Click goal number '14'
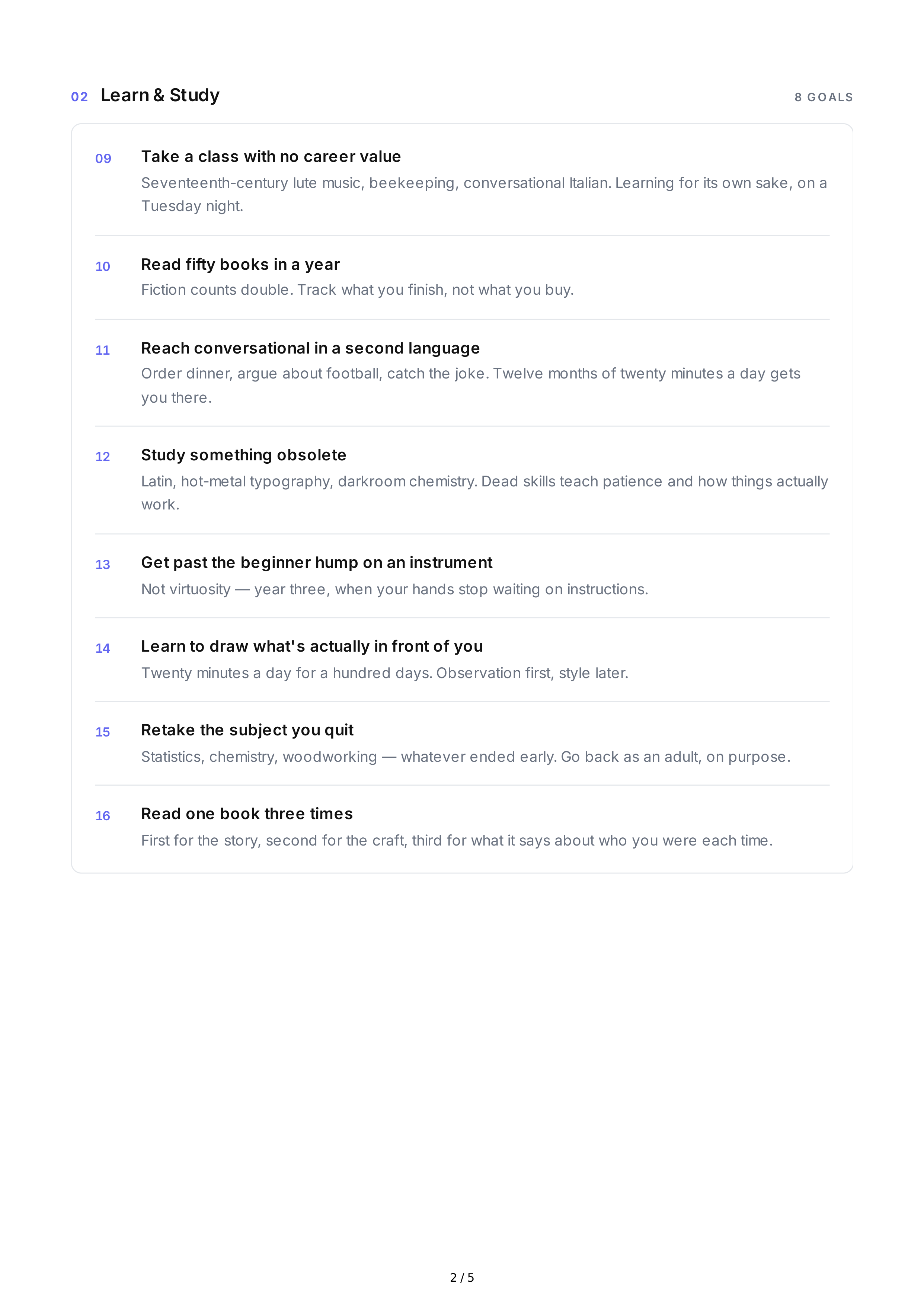This screenshot has height=1307, width=924. coord(102,648)
